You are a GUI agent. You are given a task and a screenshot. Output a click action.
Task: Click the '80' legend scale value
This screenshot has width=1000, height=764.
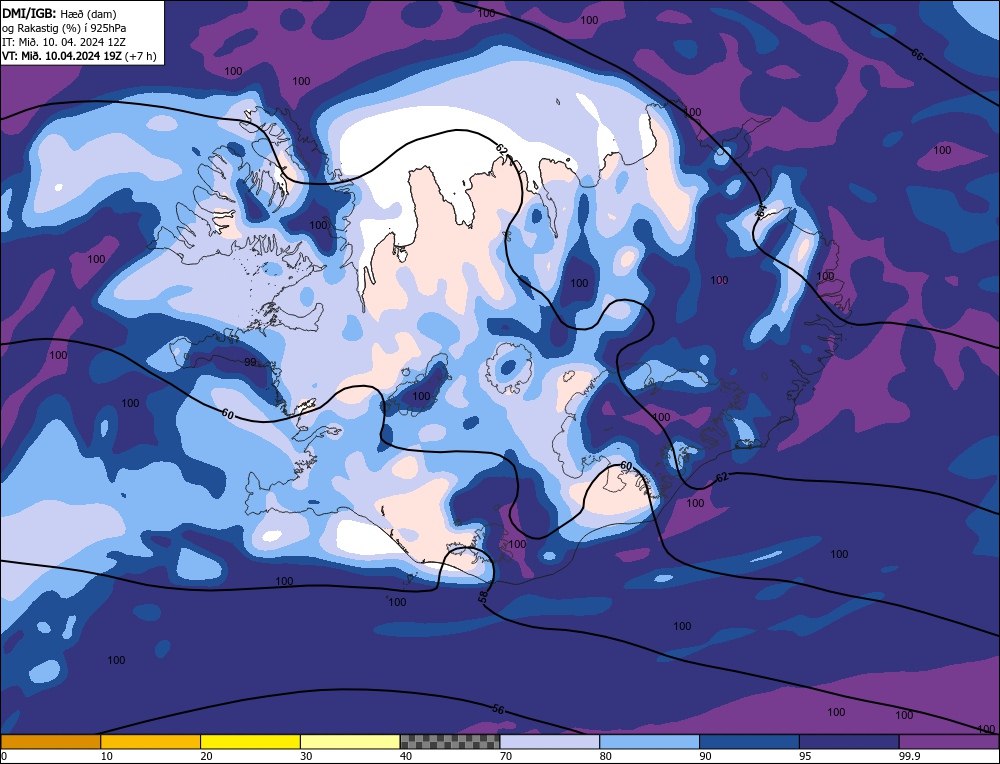point(605,756)
